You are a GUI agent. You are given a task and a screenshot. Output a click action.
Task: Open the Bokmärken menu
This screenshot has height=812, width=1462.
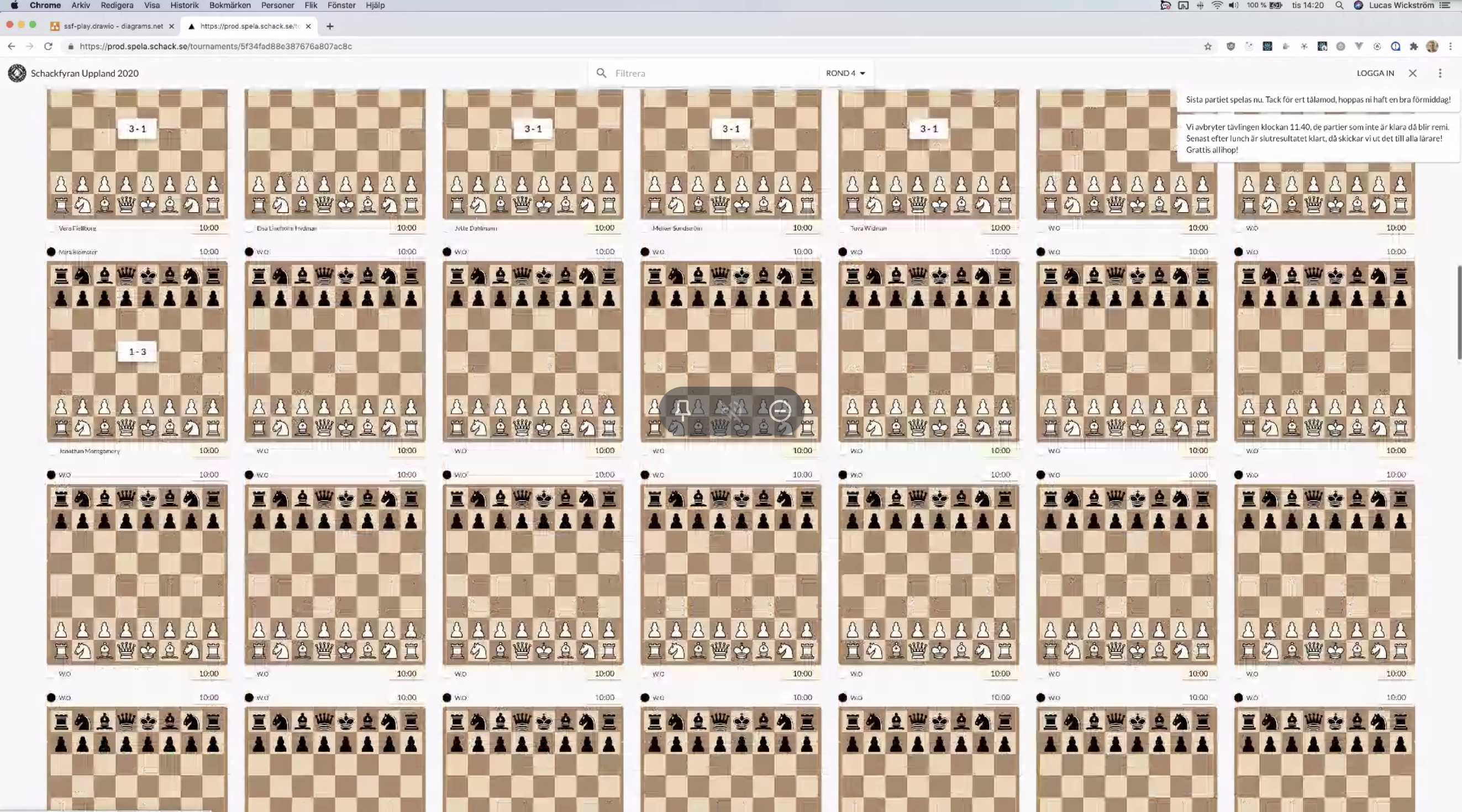point(230,5)
